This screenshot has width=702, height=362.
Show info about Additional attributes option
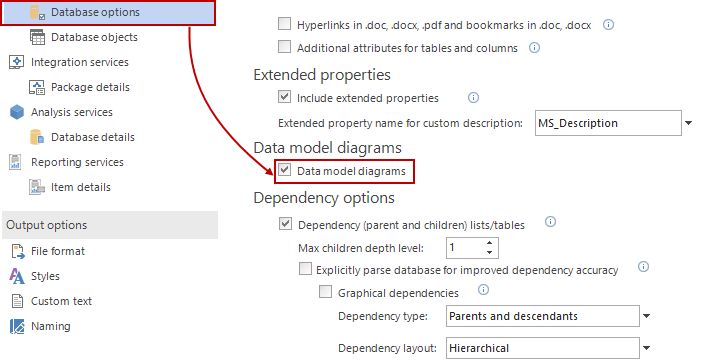(534, 47)
